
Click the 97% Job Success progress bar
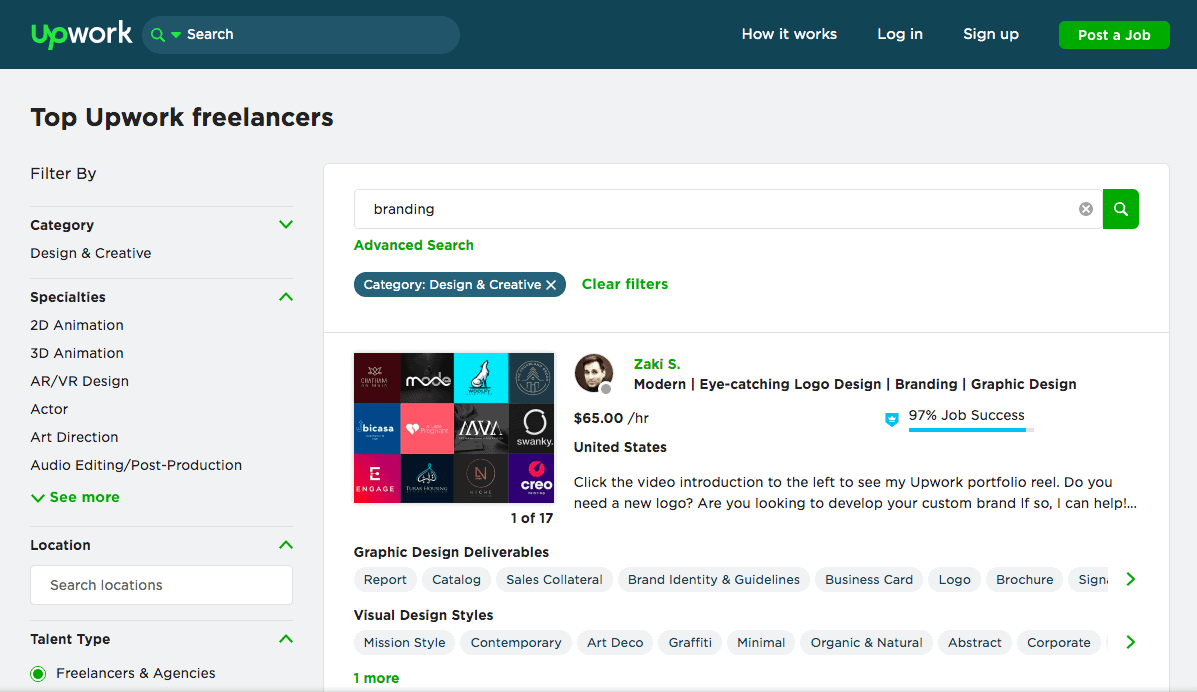(970, 430)
